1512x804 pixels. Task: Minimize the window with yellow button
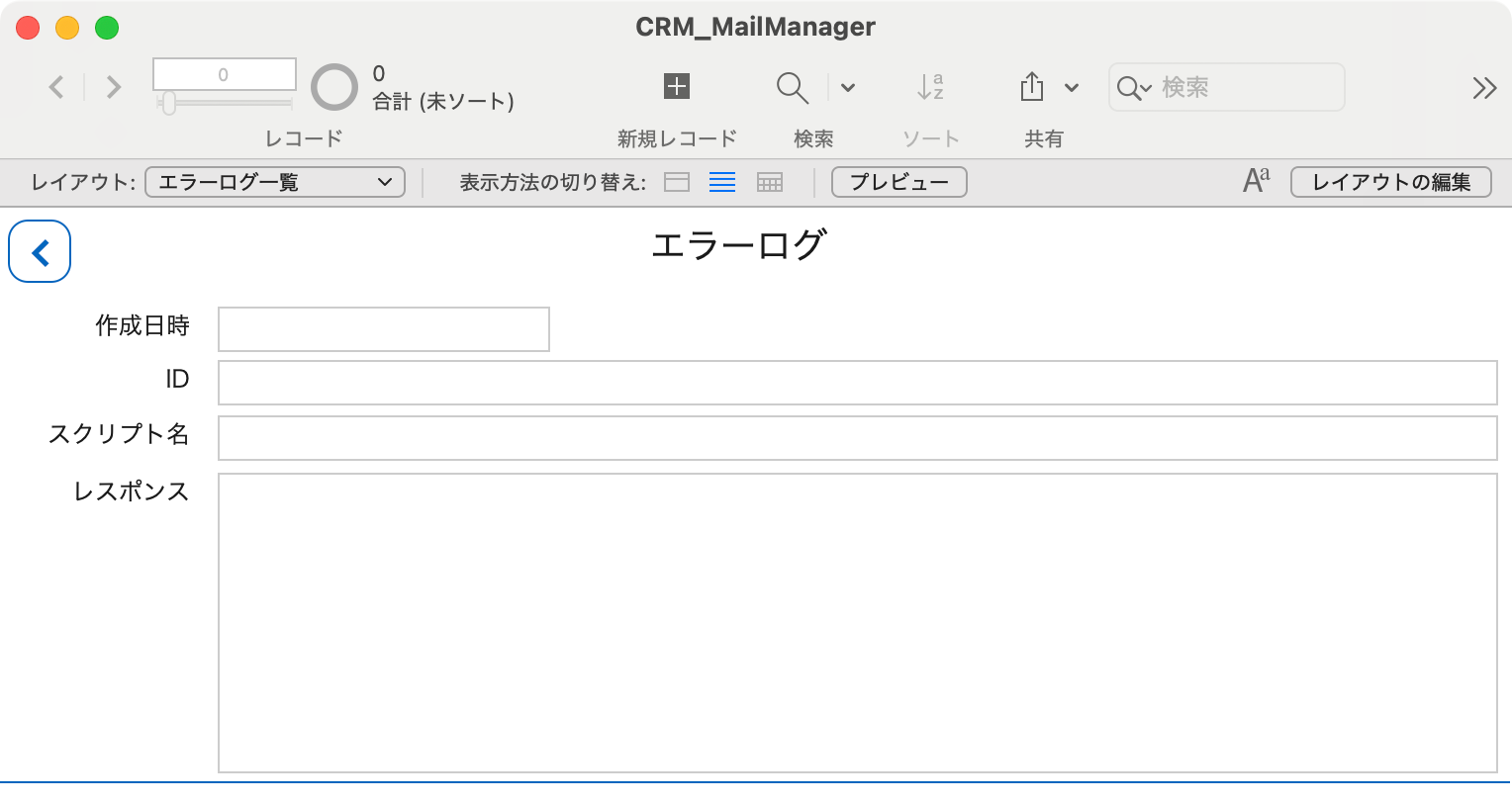(67, 28)
